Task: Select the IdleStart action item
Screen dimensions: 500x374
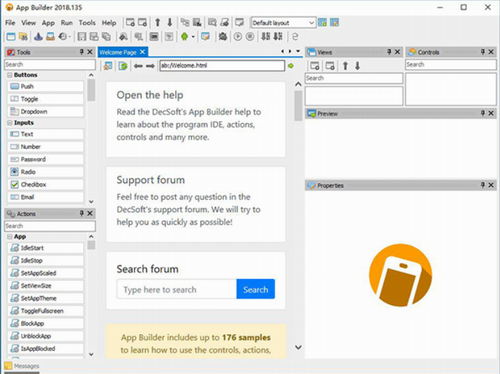Action: (x=45, y=248)
